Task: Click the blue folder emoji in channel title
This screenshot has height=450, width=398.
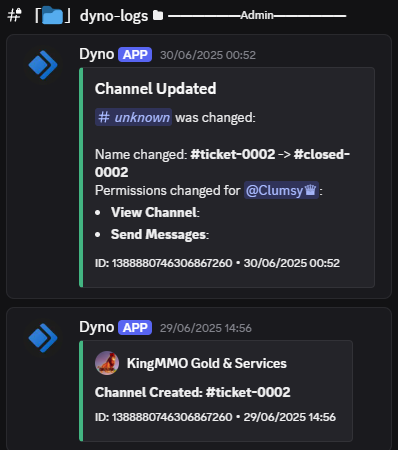Action: pyautogui.click(x=53, y=16)
